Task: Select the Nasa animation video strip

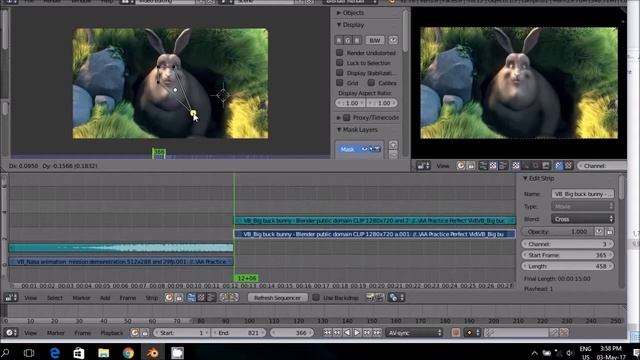Action: 121,261
